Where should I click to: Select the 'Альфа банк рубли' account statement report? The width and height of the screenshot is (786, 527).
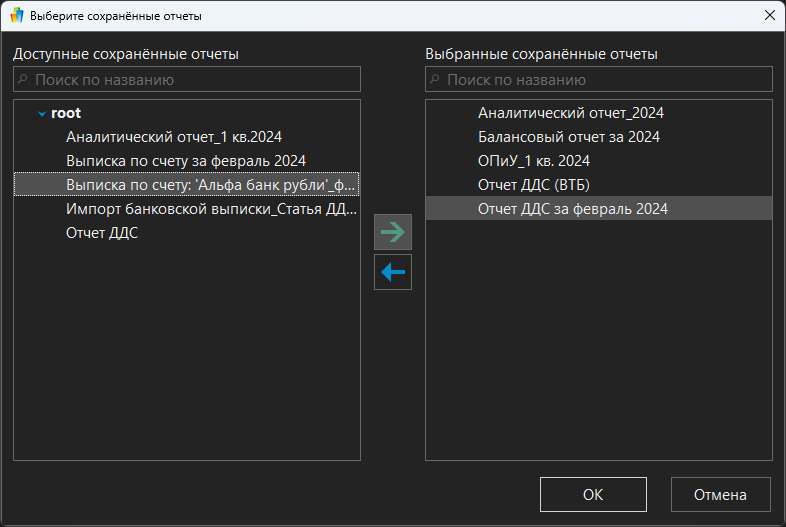(210, 185)
